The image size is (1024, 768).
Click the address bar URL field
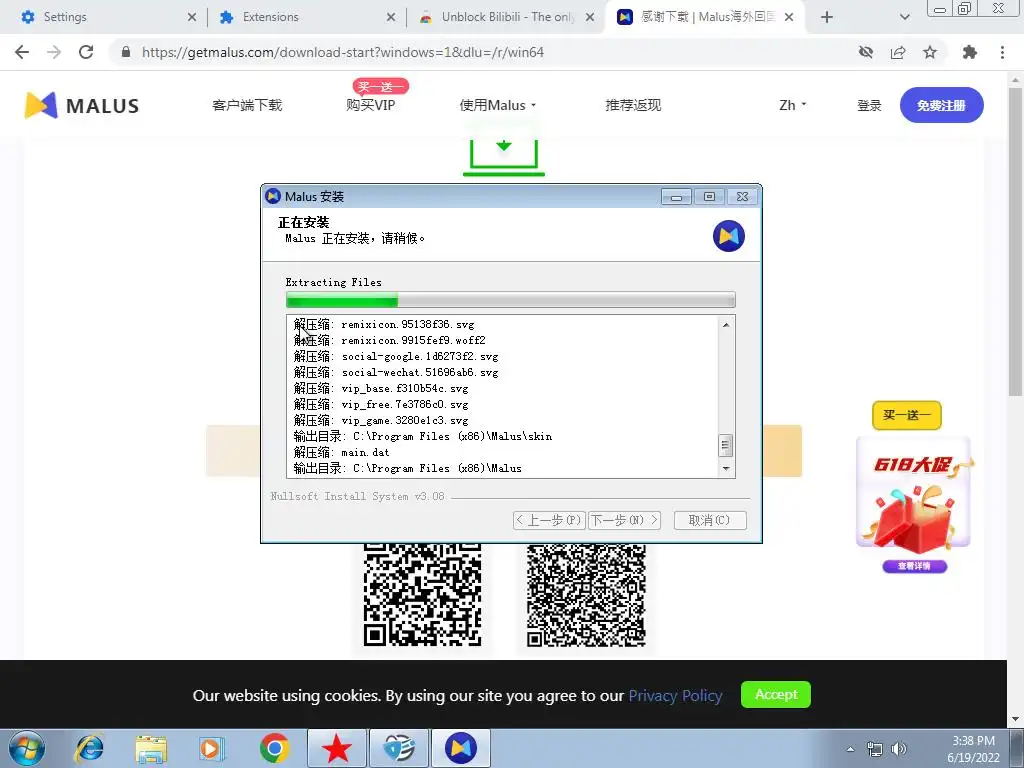point(483,52)
